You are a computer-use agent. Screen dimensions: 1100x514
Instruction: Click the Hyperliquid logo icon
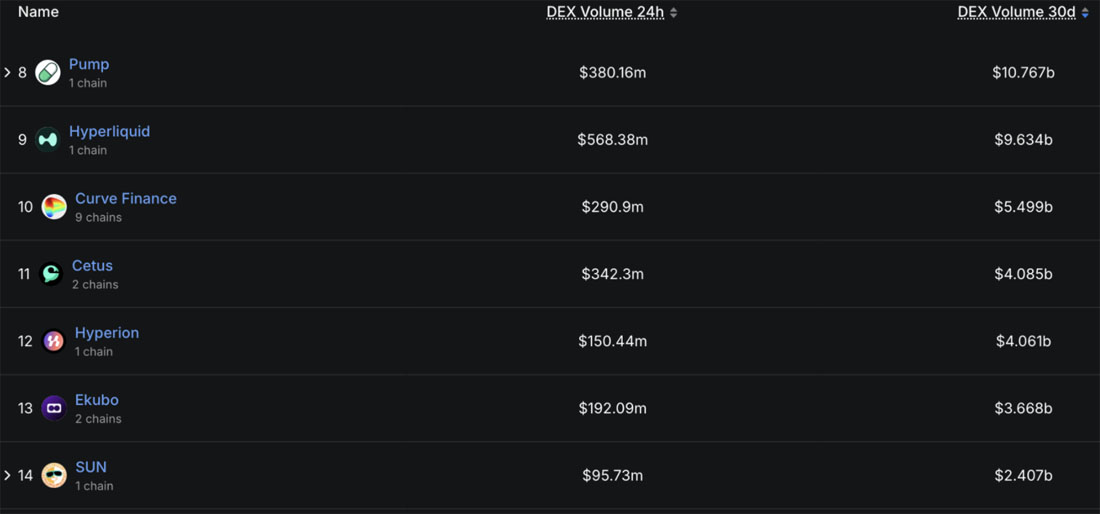(x=48, y=140)
